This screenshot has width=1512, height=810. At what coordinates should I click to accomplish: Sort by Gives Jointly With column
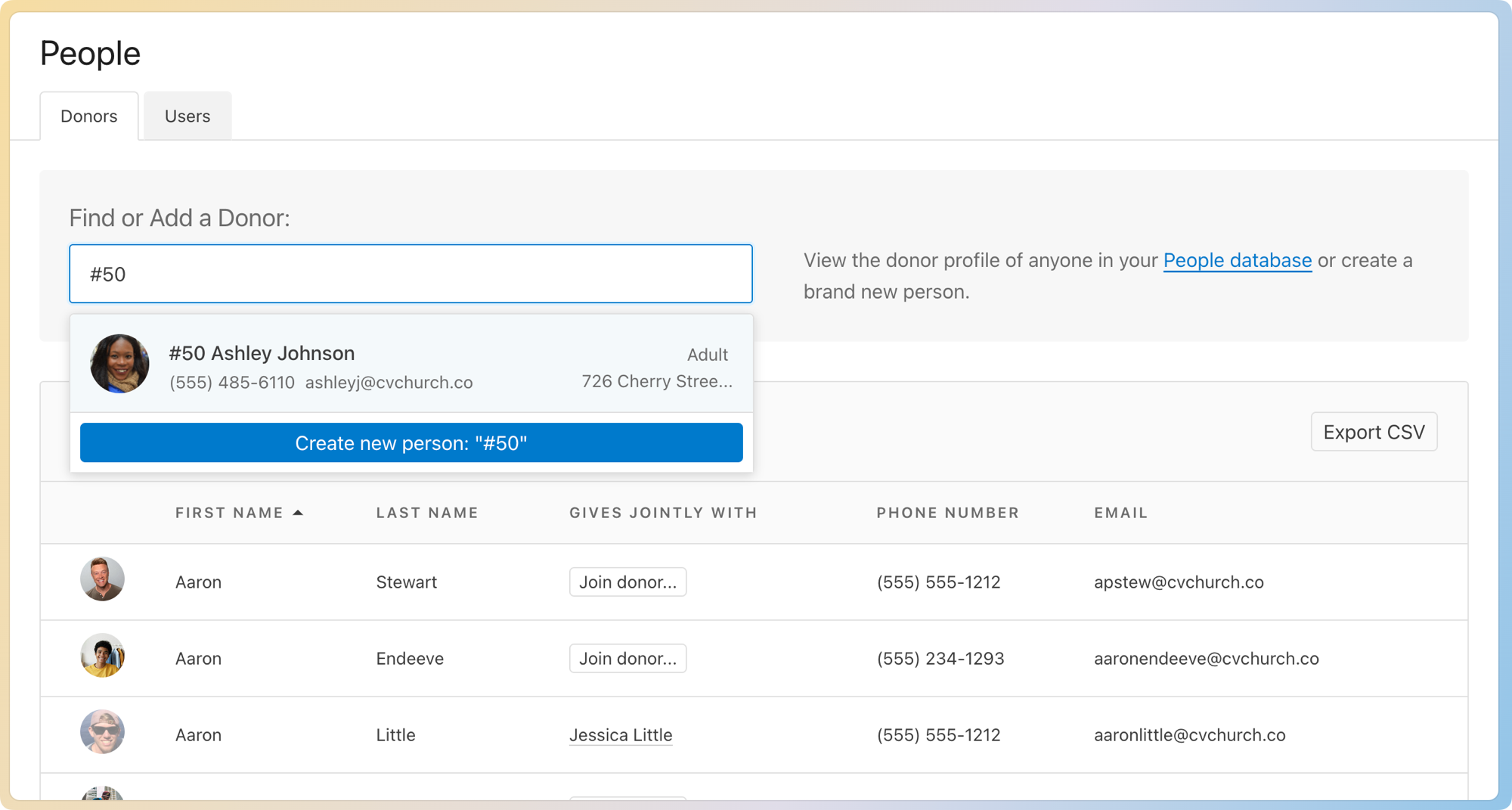point(663,513)
